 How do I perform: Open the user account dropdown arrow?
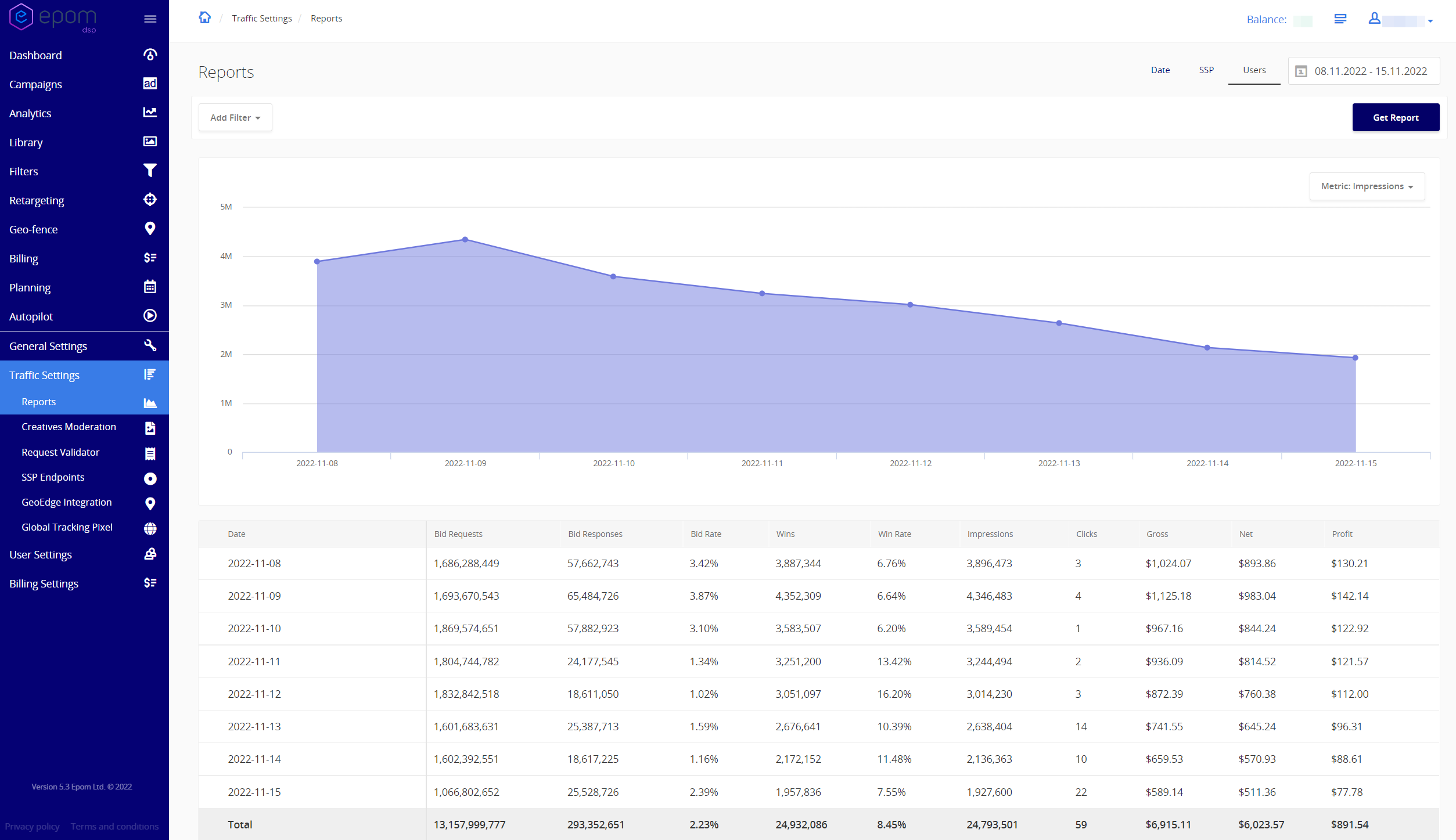coord(1430,21)
